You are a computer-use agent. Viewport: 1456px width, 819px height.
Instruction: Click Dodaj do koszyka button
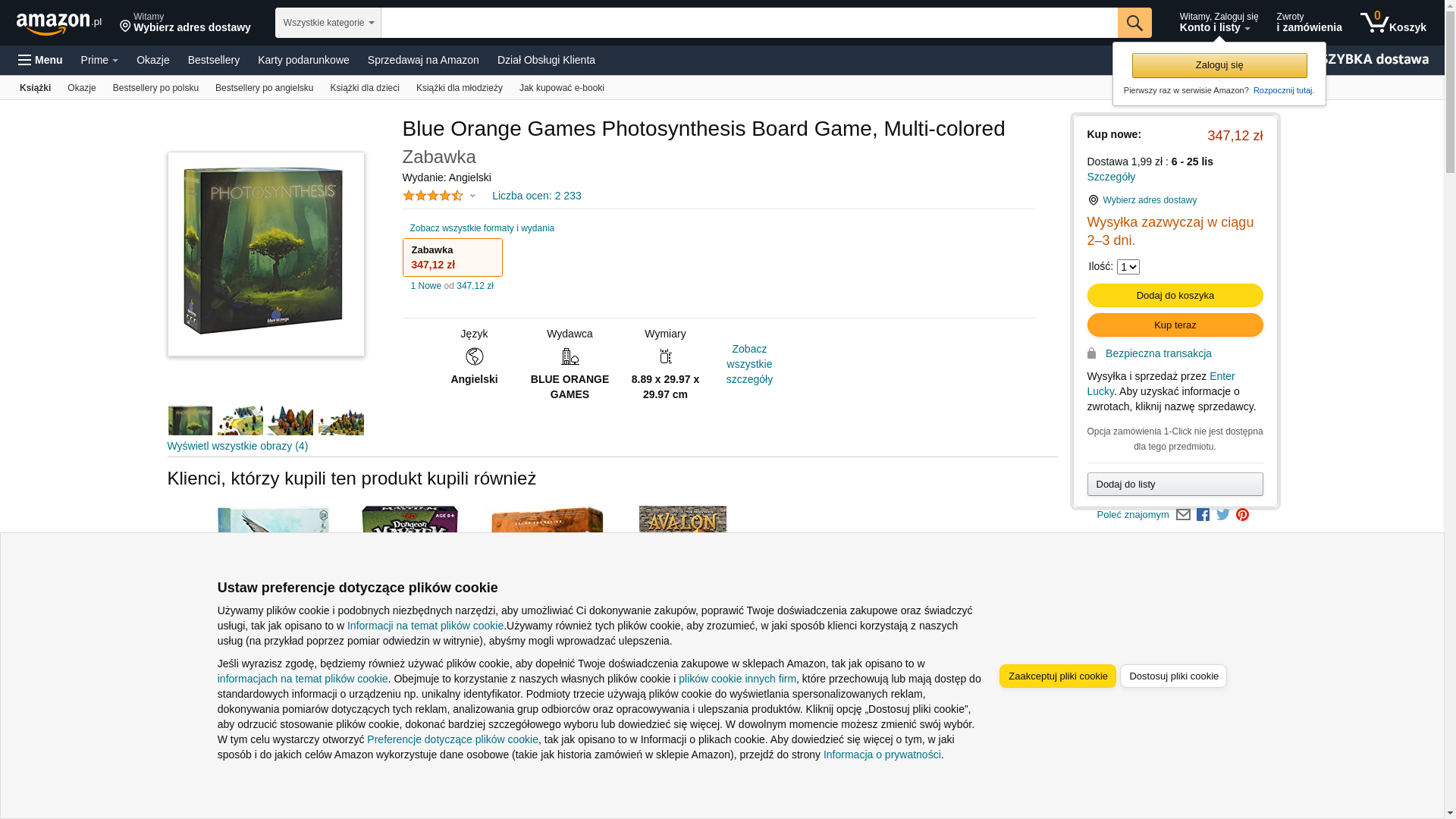point(1175,296)
